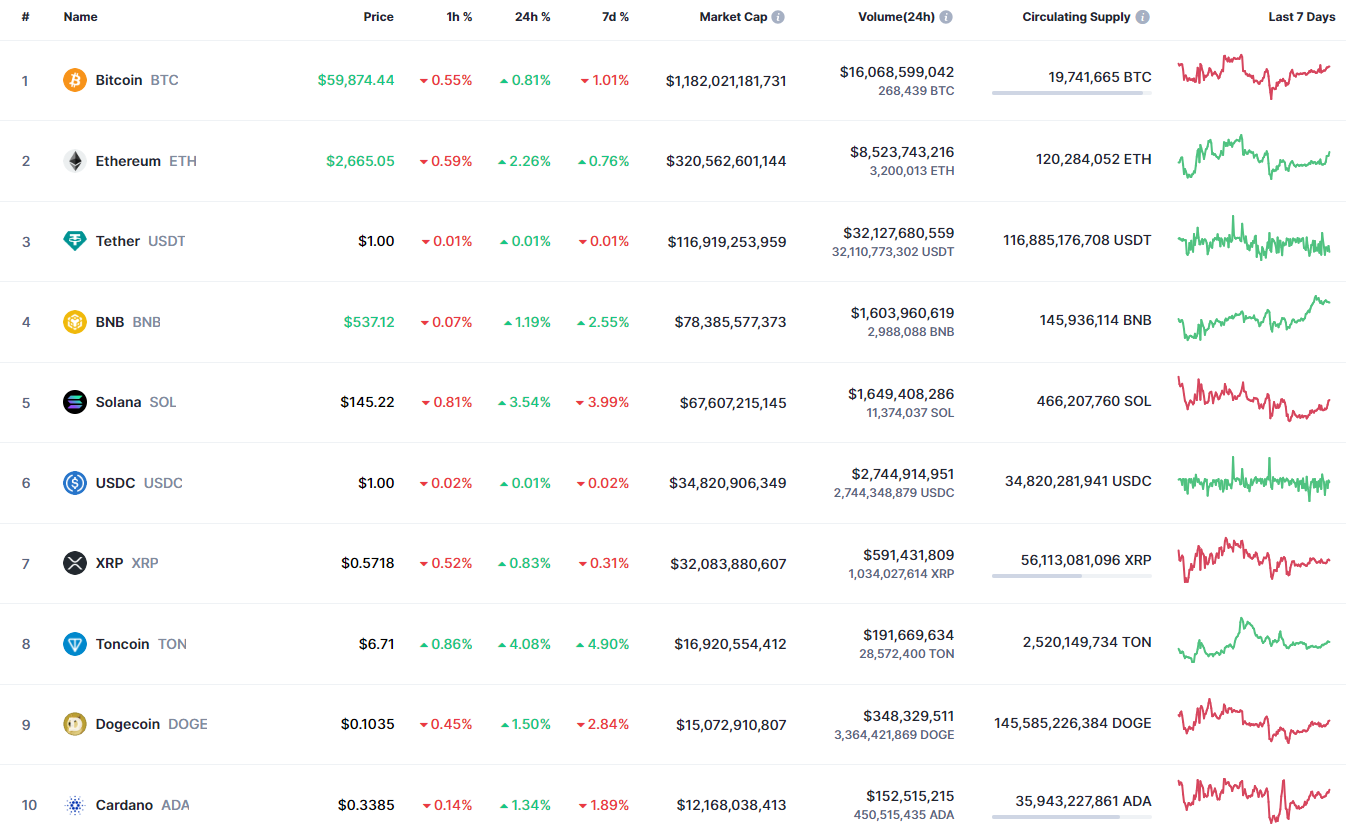Open Dogecoin 7-day price chart
Screen dimensions: 1357x832
point(1254,721)
